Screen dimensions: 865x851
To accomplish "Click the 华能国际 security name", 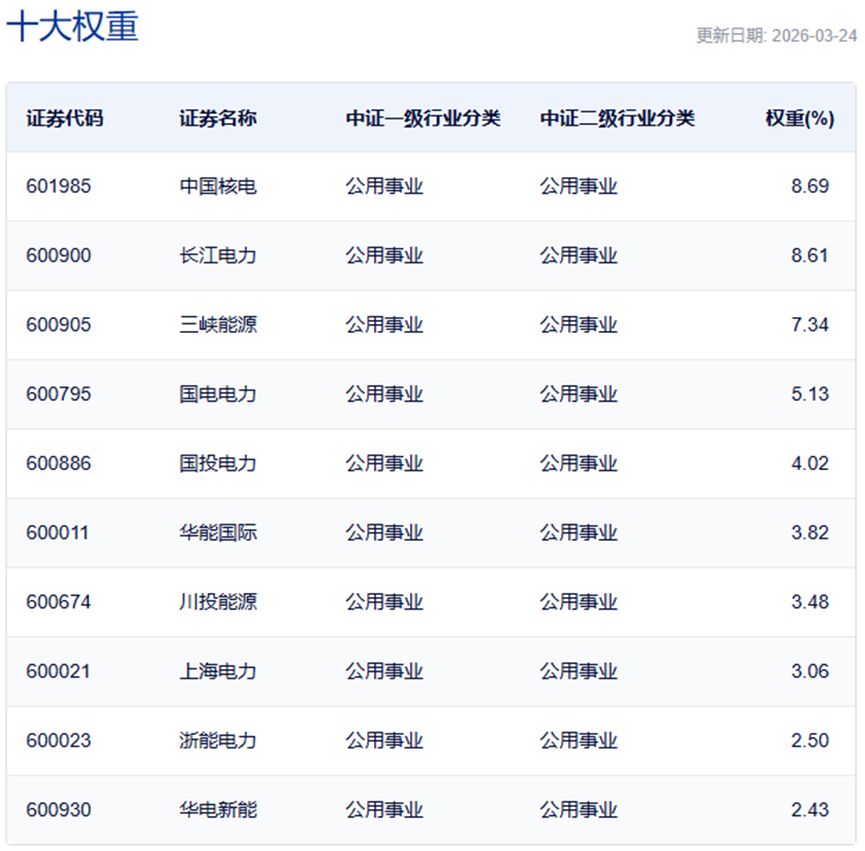I will [x=218, y=533].
